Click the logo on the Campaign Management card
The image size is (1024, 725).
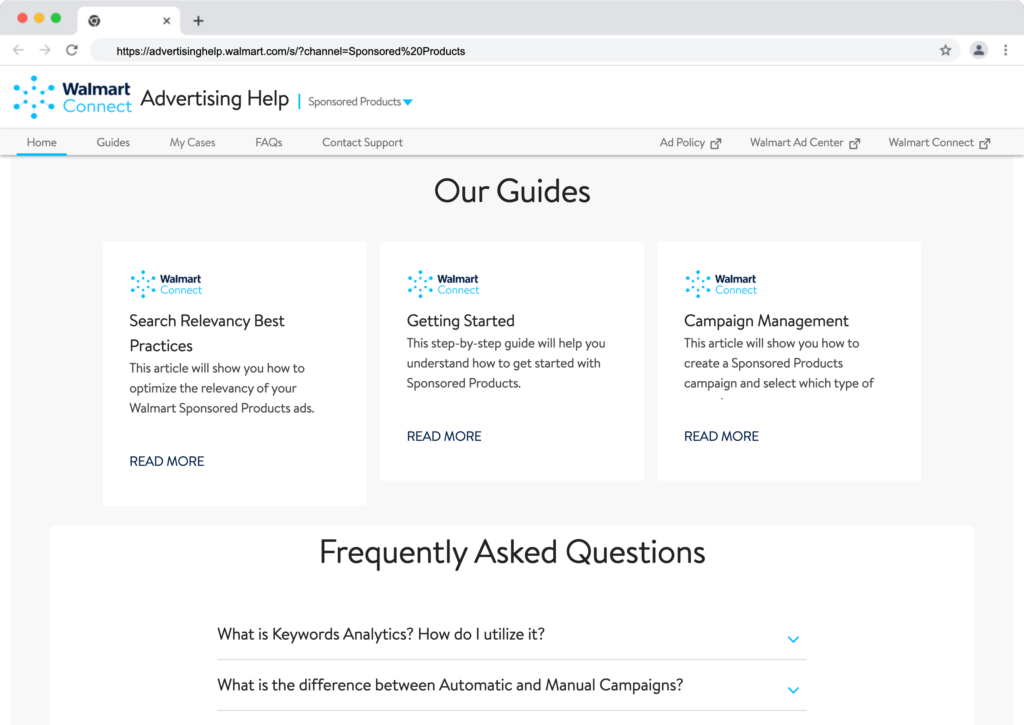[x=721, y=284]
